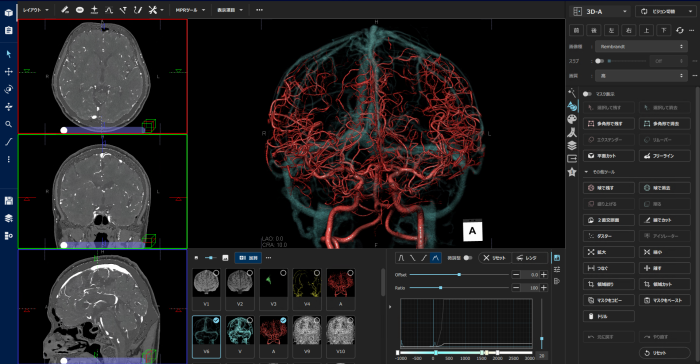Open the wrench tools dropdown arrow
This screenshot has height=364, width=700.
162,10
